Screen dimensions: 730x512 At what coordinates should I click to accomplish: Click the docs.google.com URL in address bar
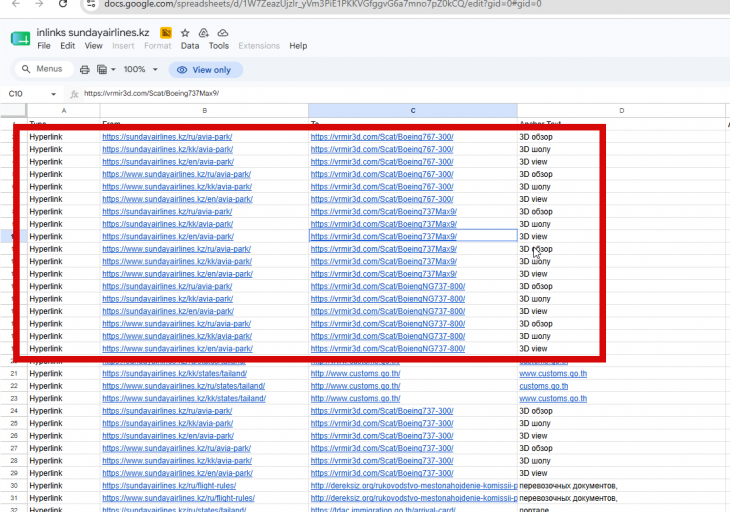(323, 4)
